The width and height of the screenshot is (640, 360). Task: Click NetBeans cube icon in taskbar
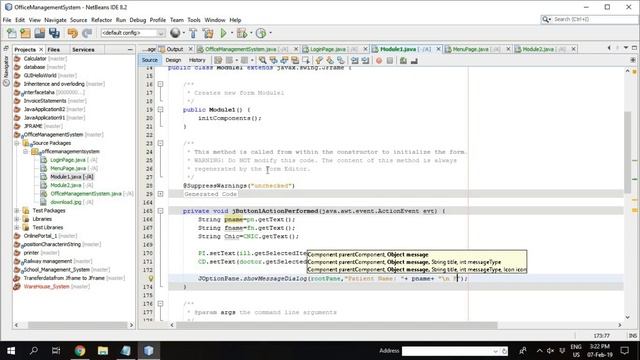click(149, 351)
